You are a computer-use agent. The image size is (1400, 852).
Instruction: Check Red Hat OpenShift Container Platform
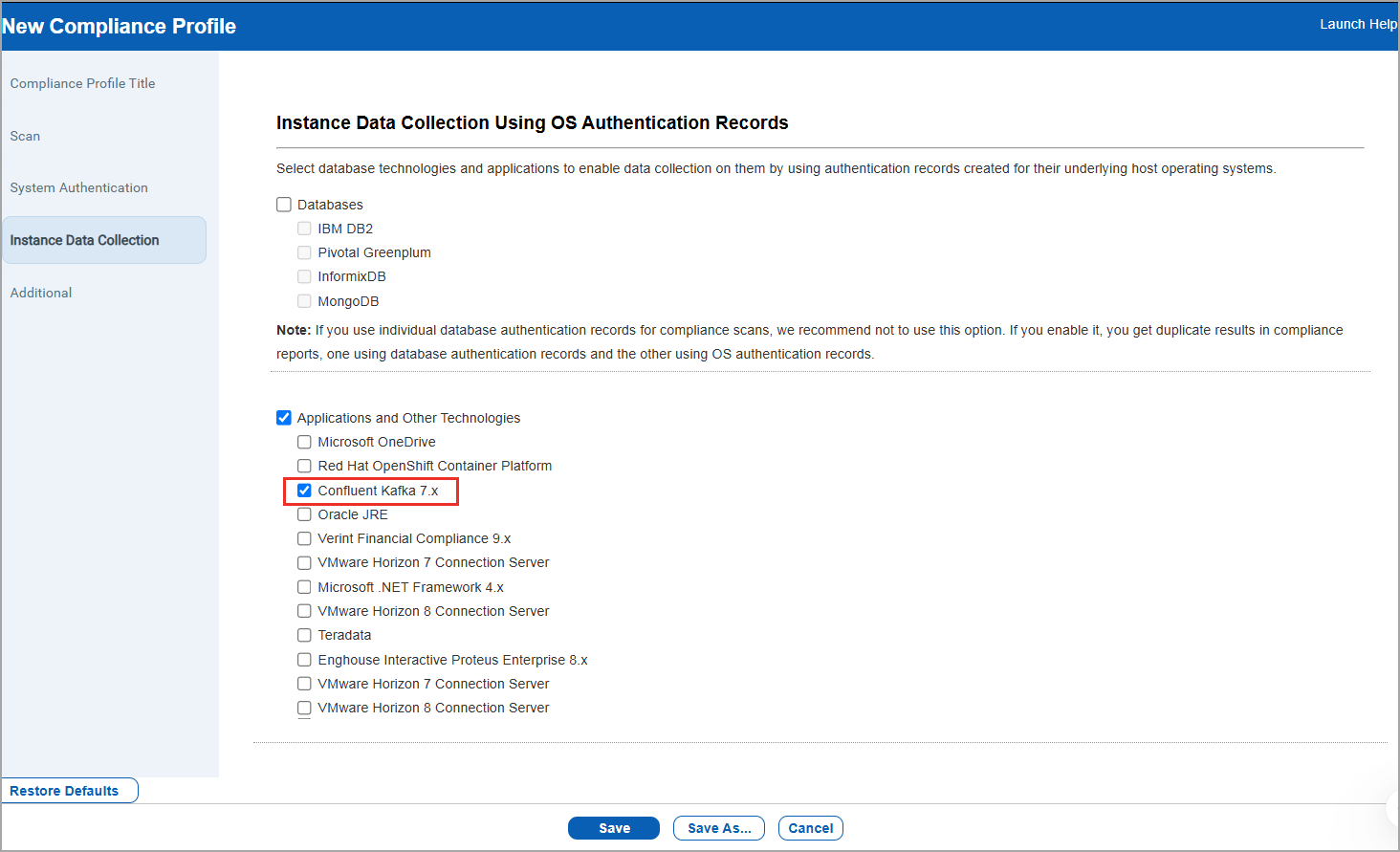304,466
